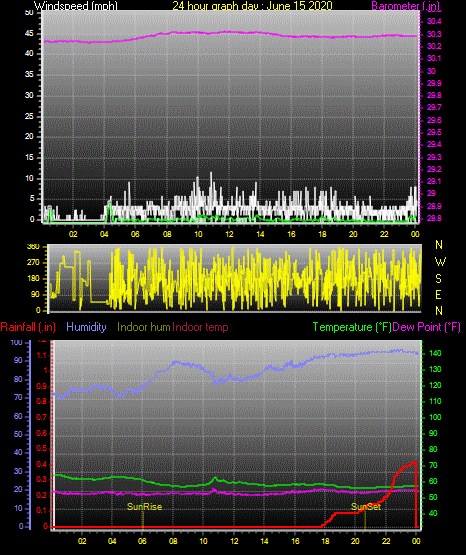Image resolution: width=466 pixels, height=555 pixels.
Task: Click the 50 humidity scale value
Action: coord(18,434)
